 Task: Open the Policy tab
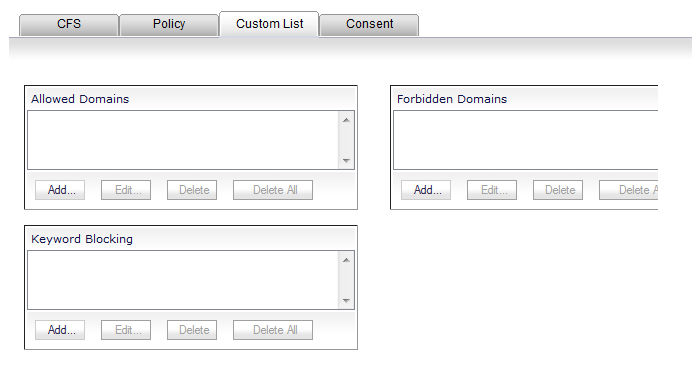[169, 24]
